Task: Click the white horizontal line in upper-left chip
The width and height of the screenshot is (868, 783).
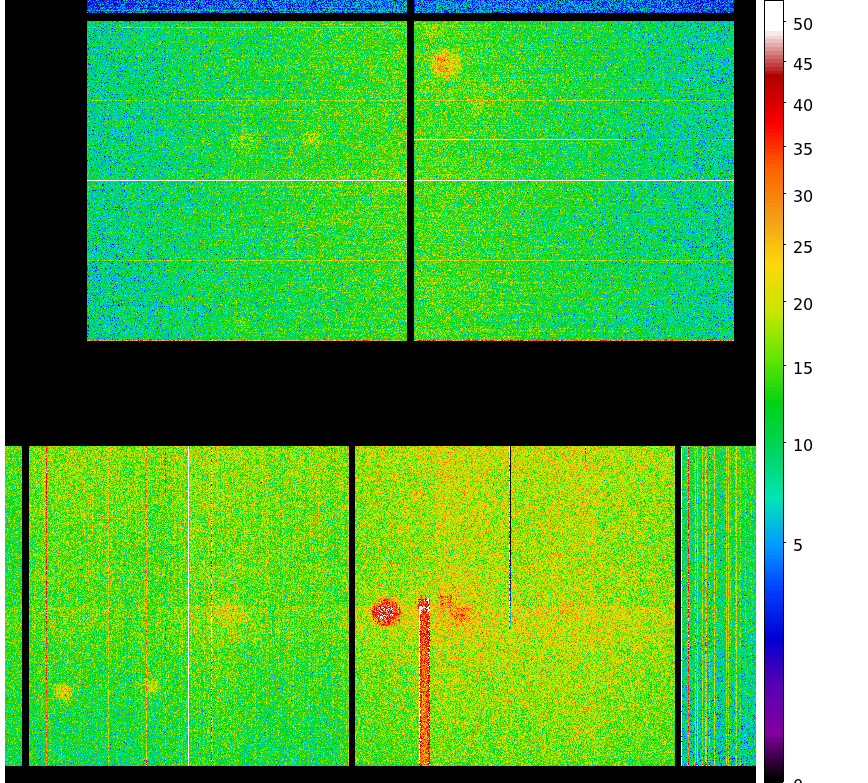Action: pos(247,180)
